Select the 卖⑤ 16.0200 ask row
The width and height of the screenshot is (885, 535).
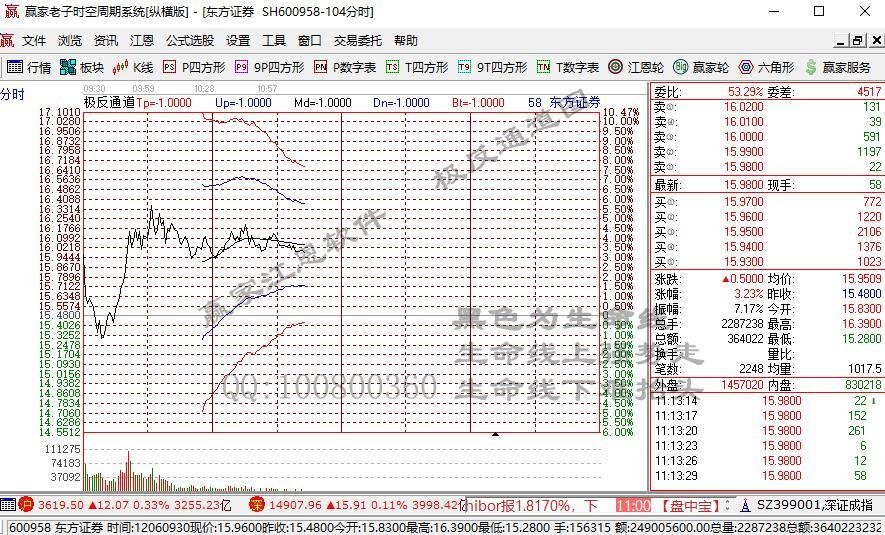(x=768, y=107)
